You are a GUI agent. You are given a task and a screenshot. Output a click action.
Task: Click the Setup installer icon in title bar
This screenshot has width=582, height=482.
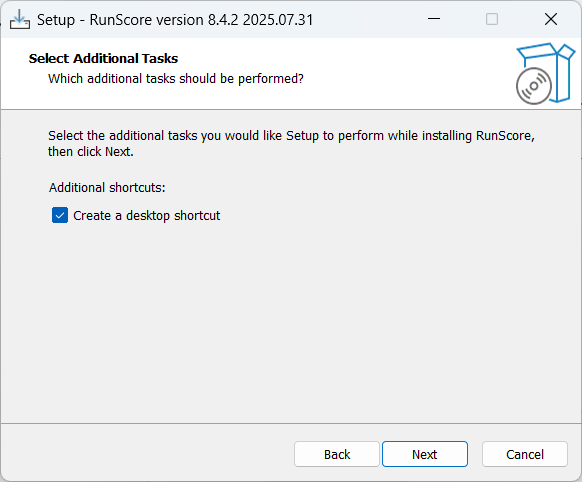(20, 19)
